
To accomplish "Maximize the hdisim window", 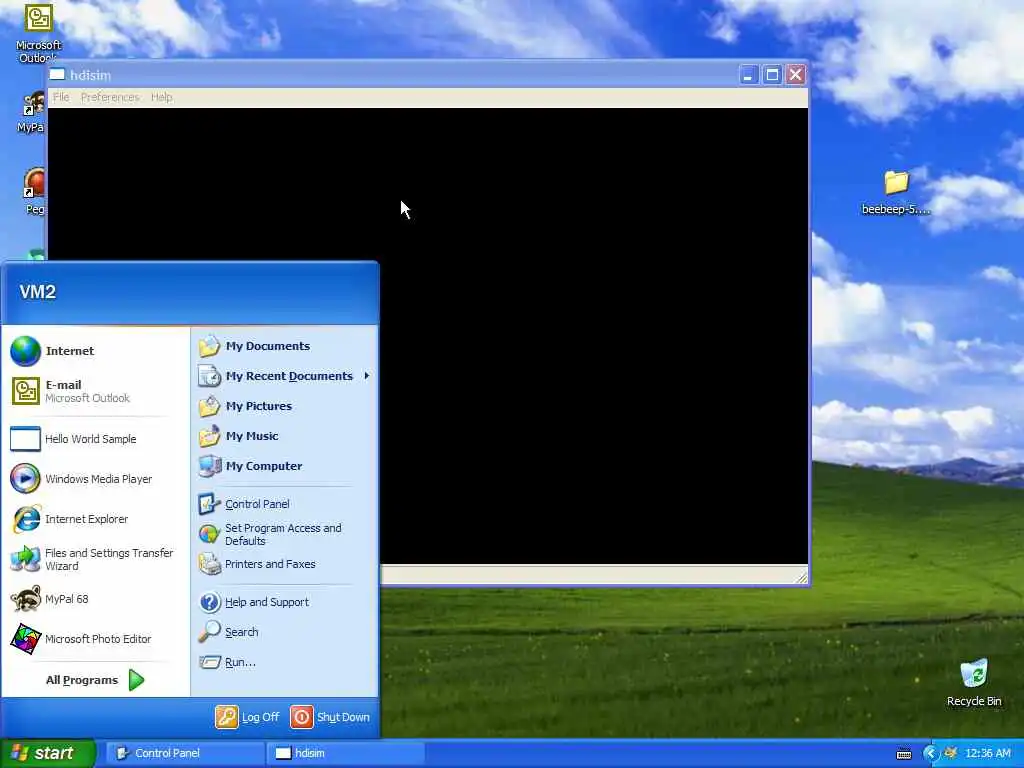I will point(771,75).
